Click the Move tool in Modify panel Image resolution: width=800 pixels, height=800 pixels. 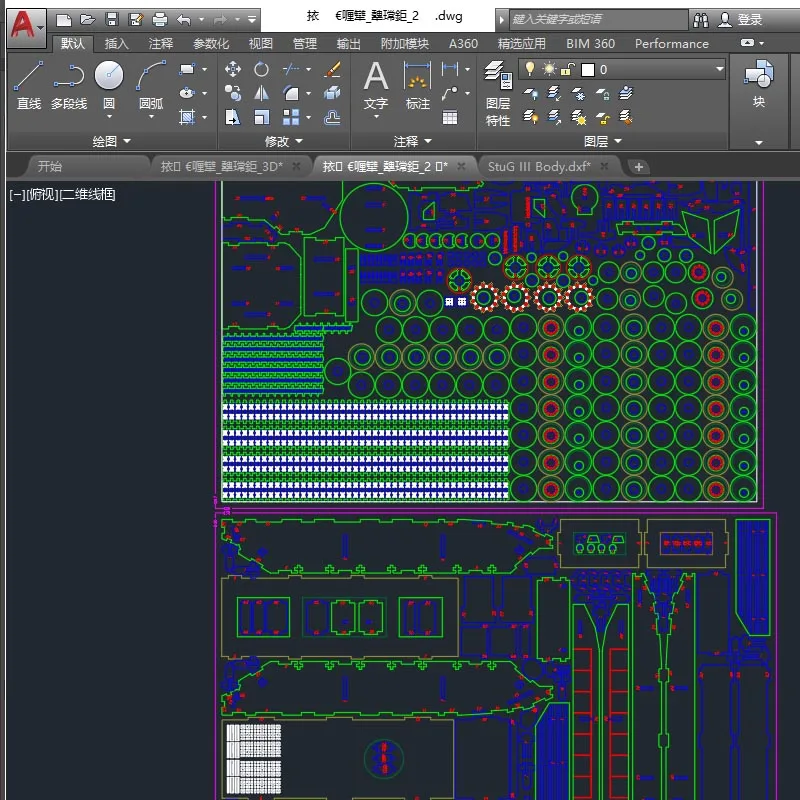pos(233,69)
